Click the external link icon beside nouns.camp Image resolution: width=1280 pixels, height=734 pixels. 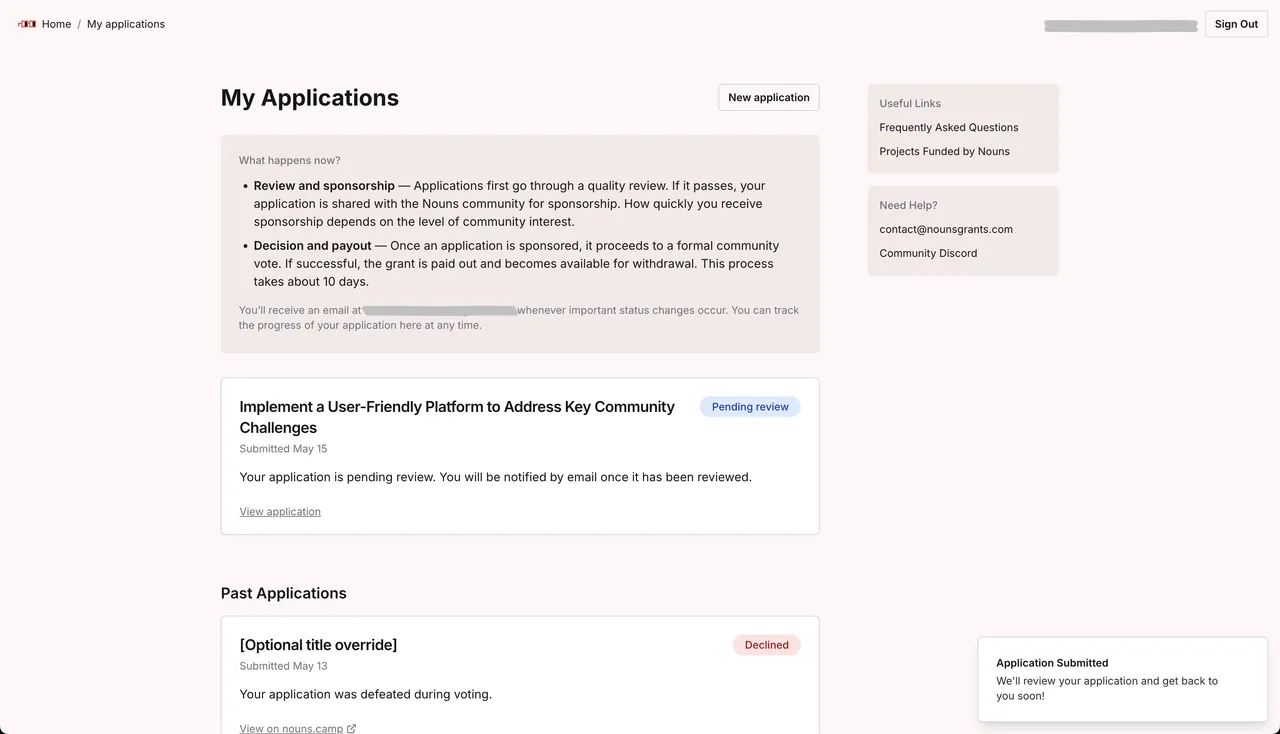(x=351, y=729)
